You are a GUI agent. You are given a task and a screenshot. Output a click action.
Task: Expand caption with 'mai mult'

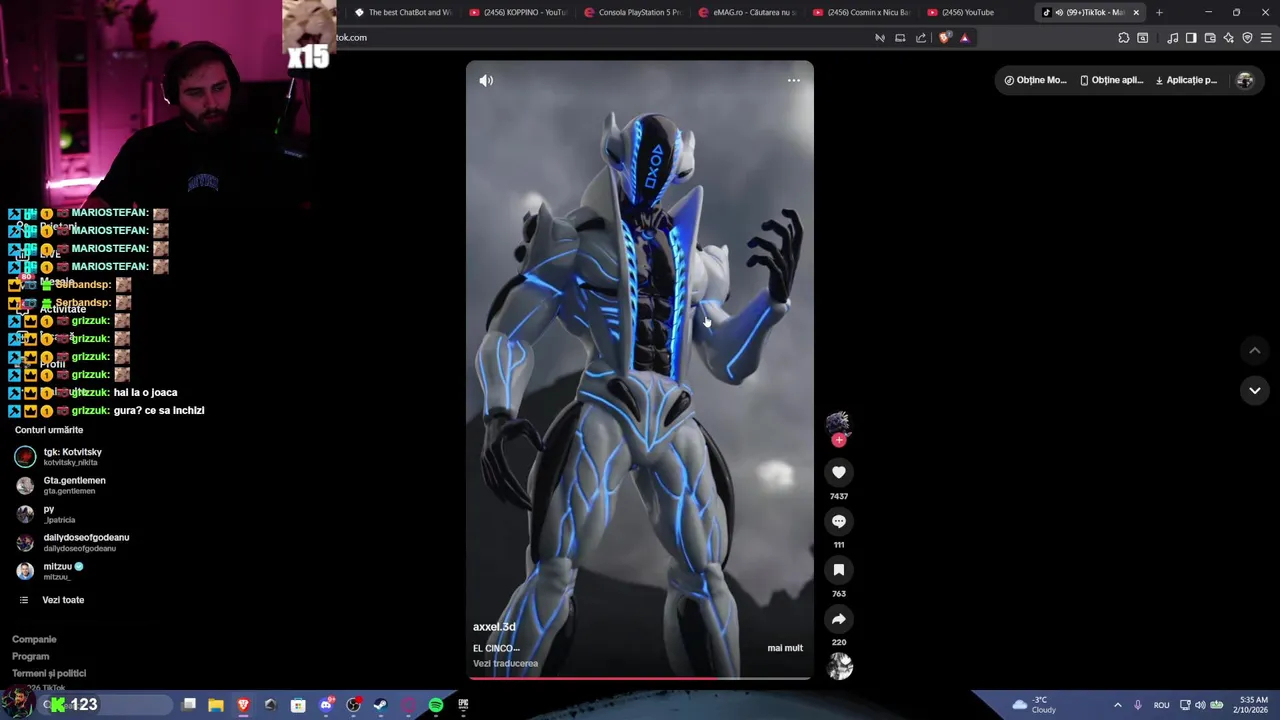click(785, 648)
